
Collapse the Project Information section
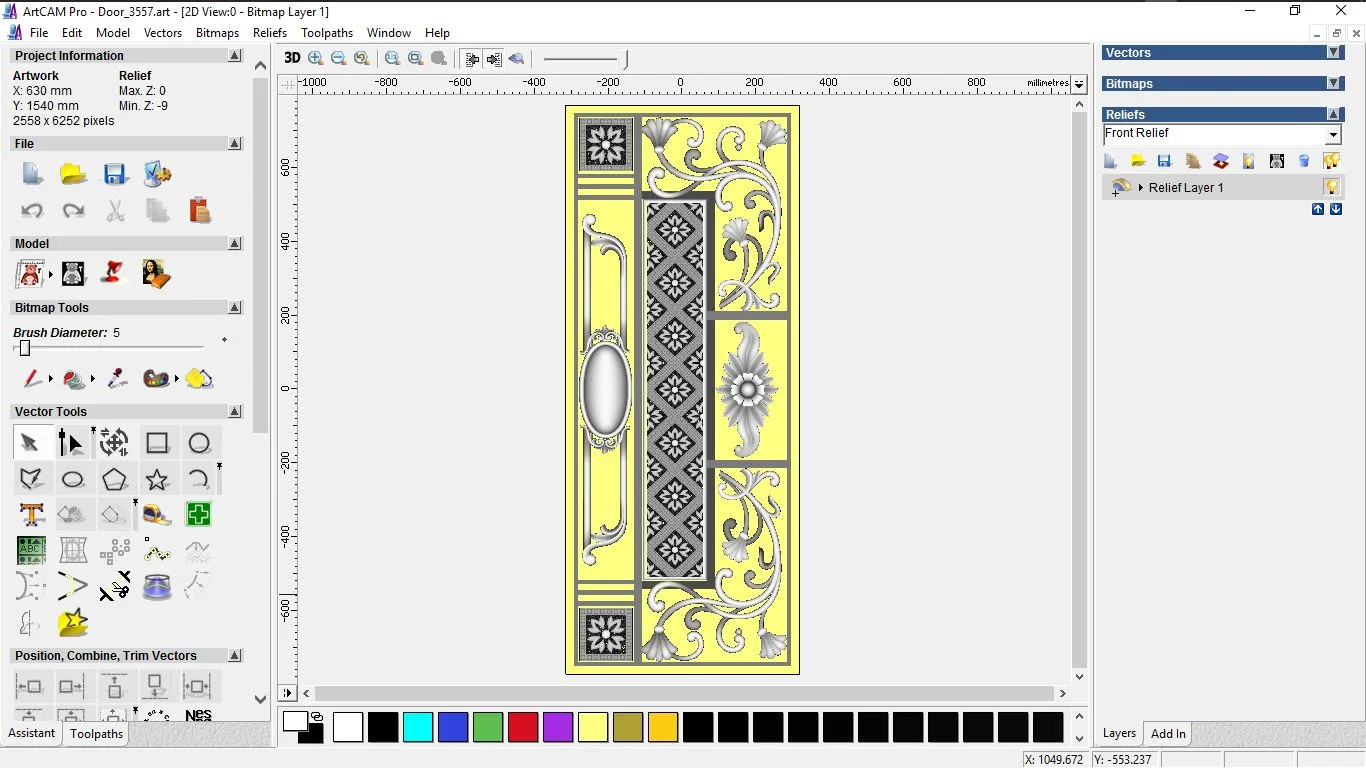(235, 56)
